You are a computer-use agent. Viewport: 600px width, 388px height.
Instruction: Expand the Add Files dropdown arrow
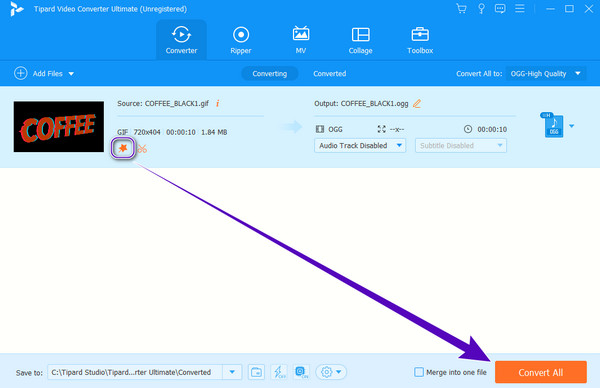(71, 73)
